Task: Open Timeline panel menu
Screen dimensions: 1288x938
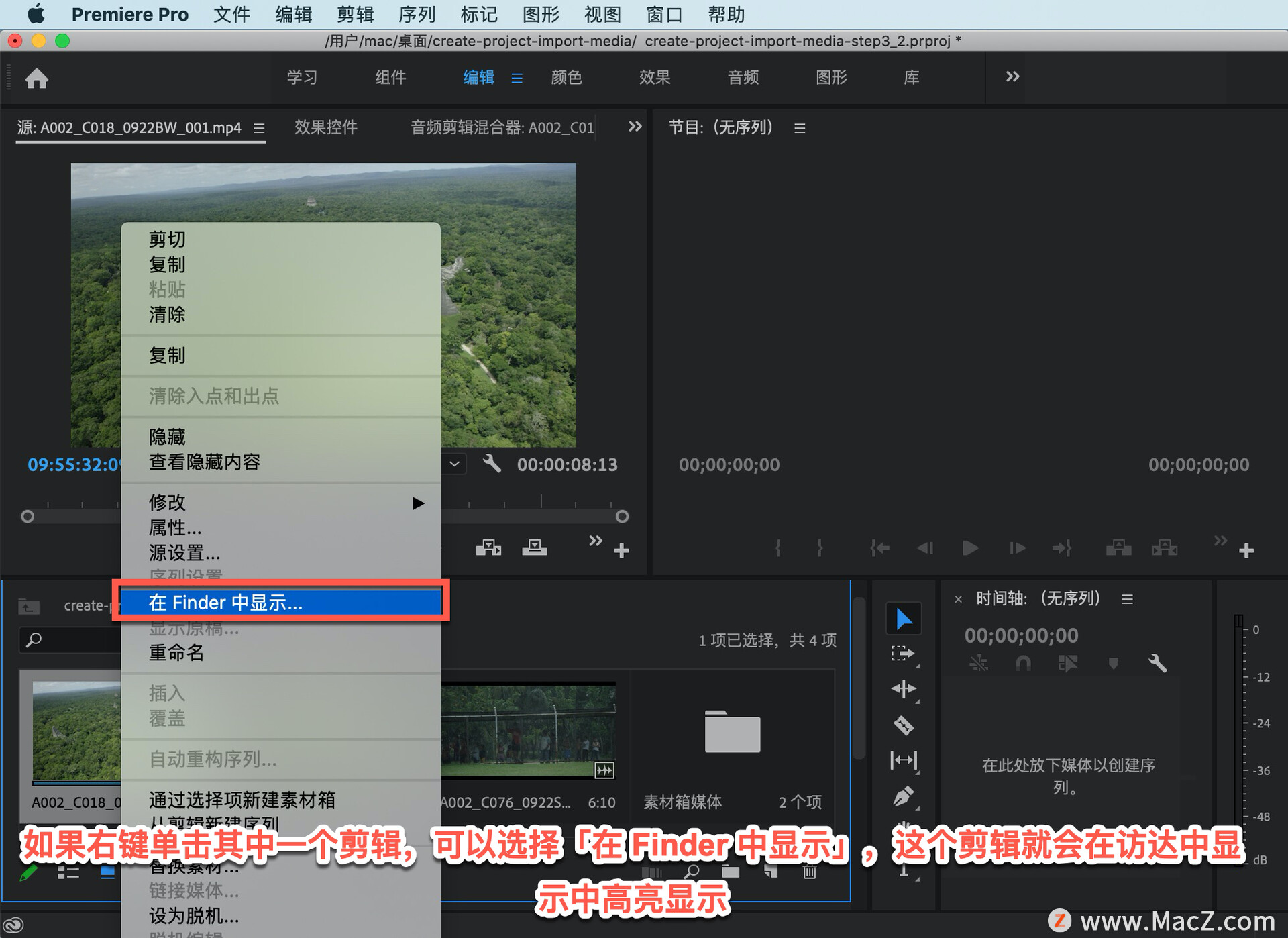Action: point(1128,599)
